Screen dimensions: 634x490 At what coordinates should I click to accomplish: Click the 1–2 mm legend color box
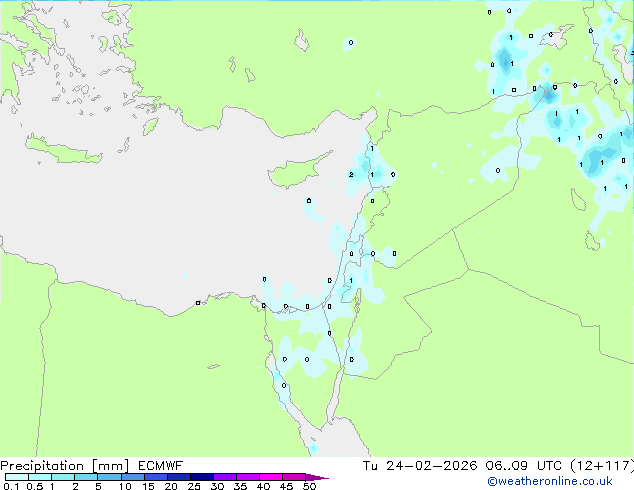coord(63,477)
